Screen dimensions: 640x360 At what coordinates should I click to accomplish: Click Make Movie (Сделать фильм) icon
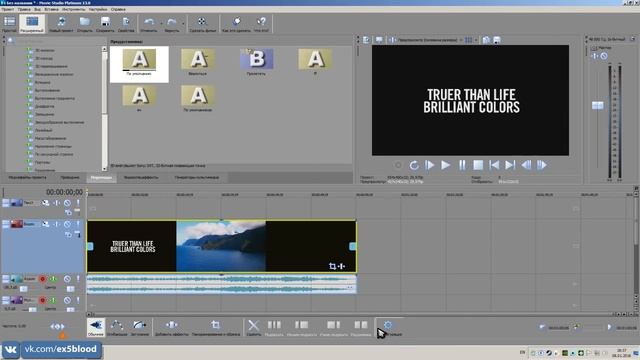click(x=202, y=24)
